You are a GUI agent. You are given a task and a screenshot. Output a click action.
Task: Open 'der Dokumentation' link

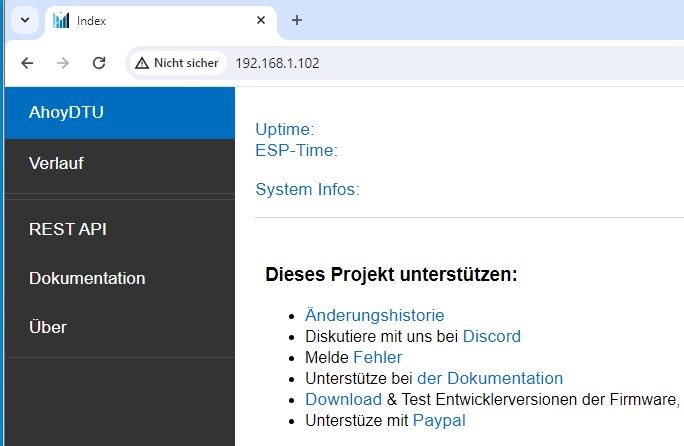tap(489, 378)
